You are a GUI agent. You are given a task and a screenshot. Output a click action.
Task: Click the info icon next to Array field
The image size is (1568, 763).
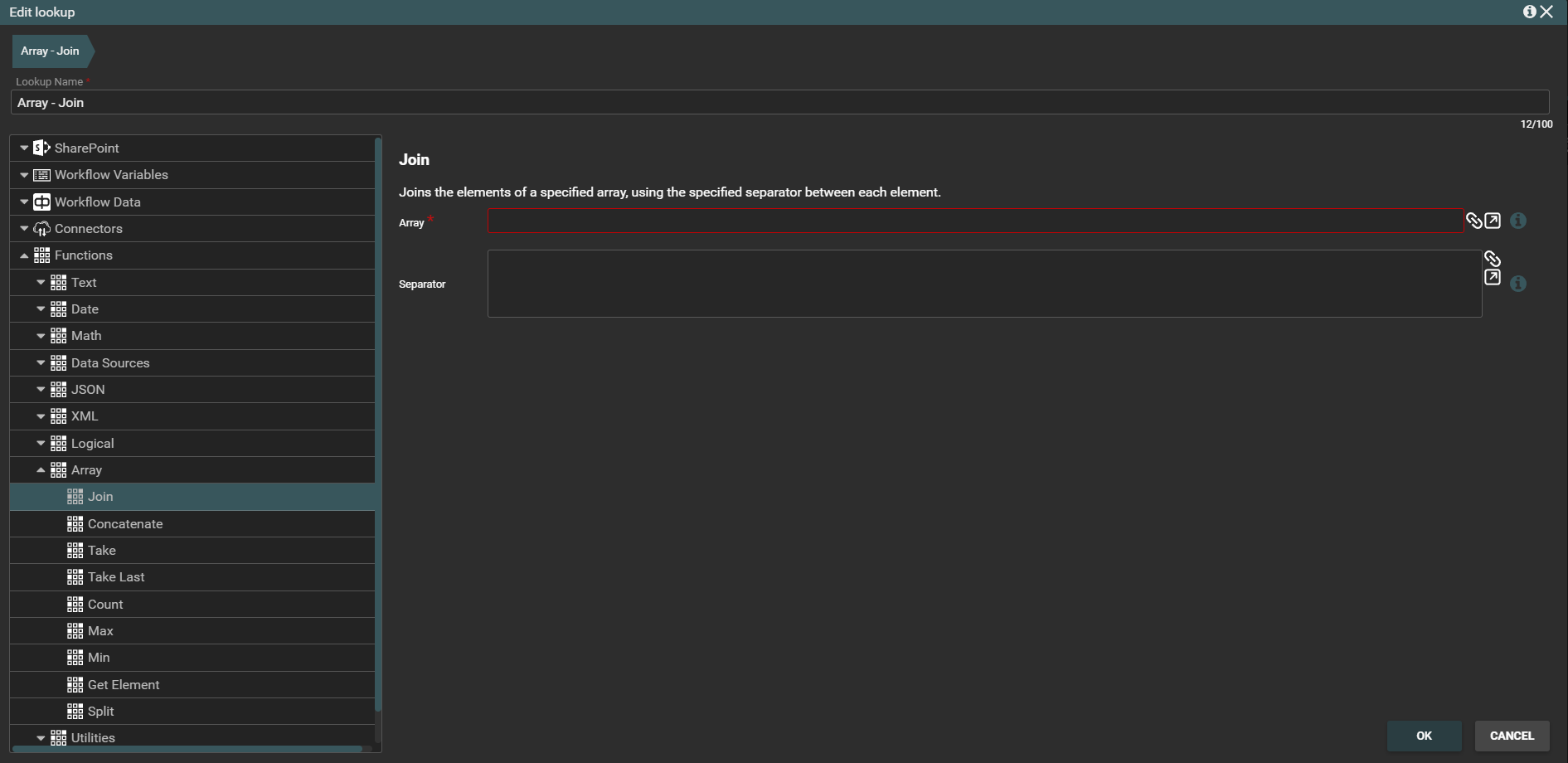tap(1518, 221)
